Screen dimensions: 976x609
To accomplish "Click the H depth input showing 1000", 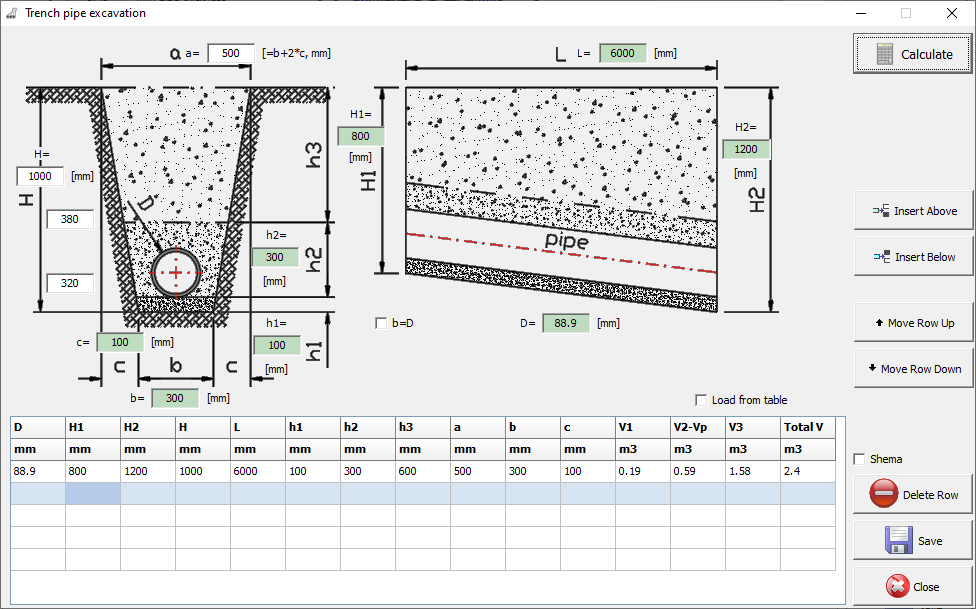I will [x=40, y=176].
